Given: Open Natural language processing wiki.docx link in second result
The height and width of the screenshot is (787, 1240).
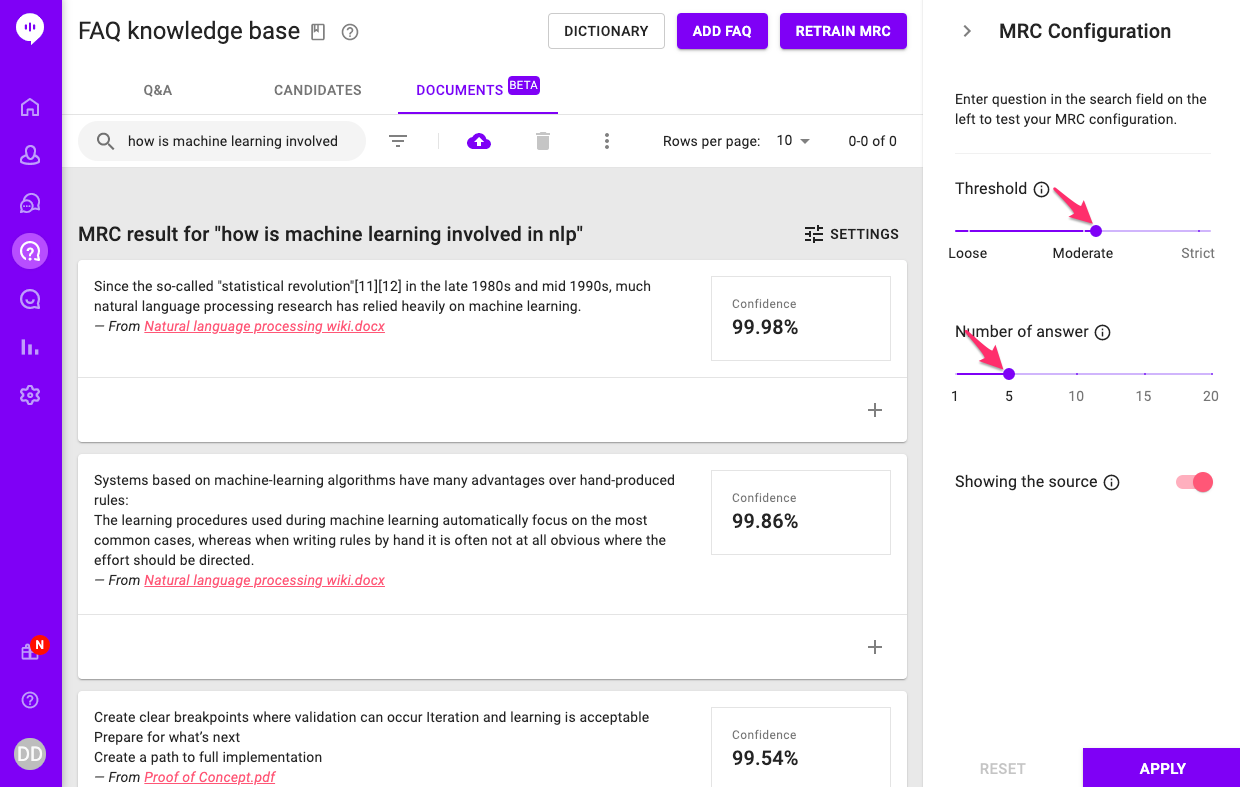Looking at the screenshot, I should point(264,580).
